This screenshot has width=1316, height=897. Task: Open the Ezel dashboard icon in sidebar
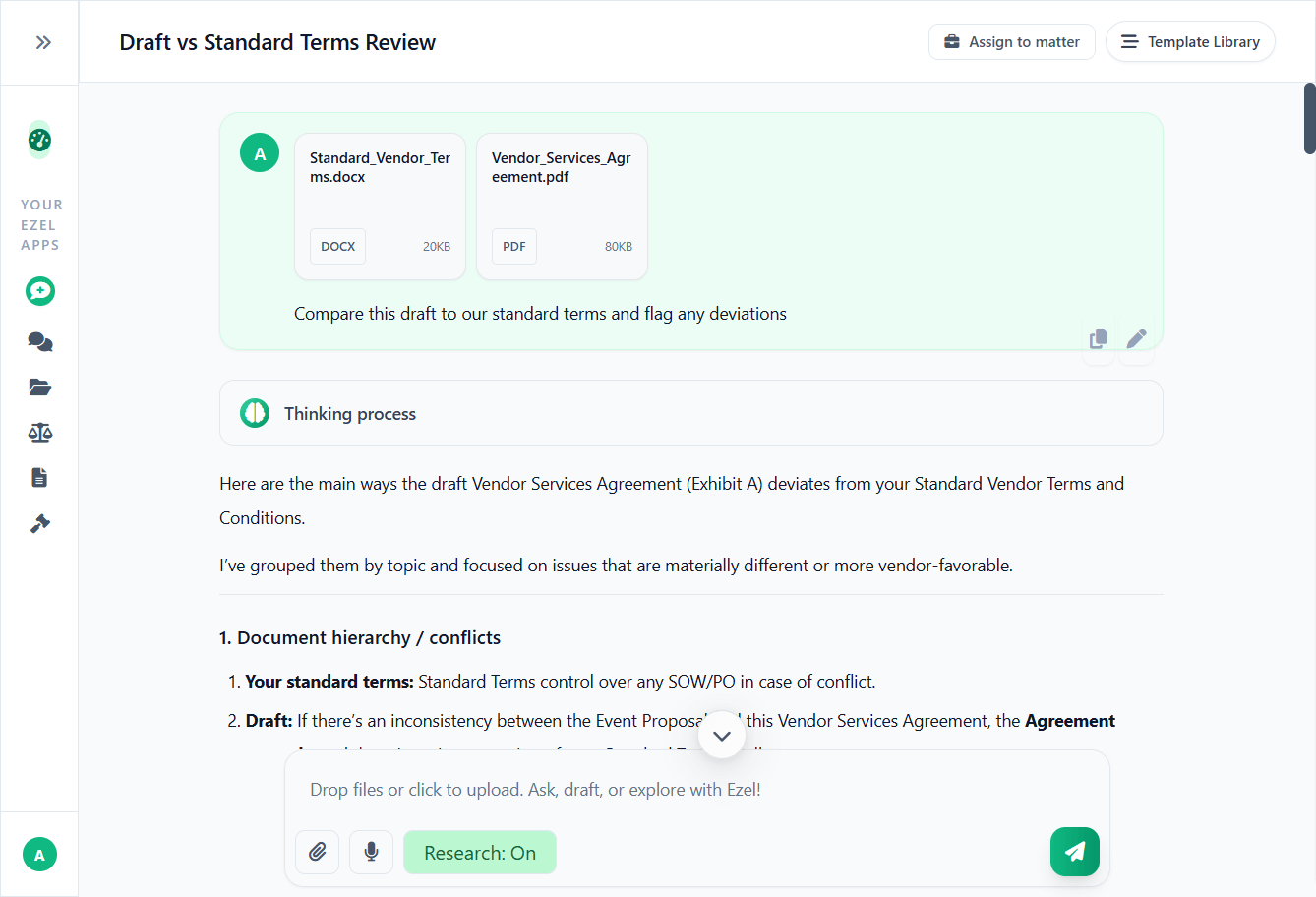point(39,140)
